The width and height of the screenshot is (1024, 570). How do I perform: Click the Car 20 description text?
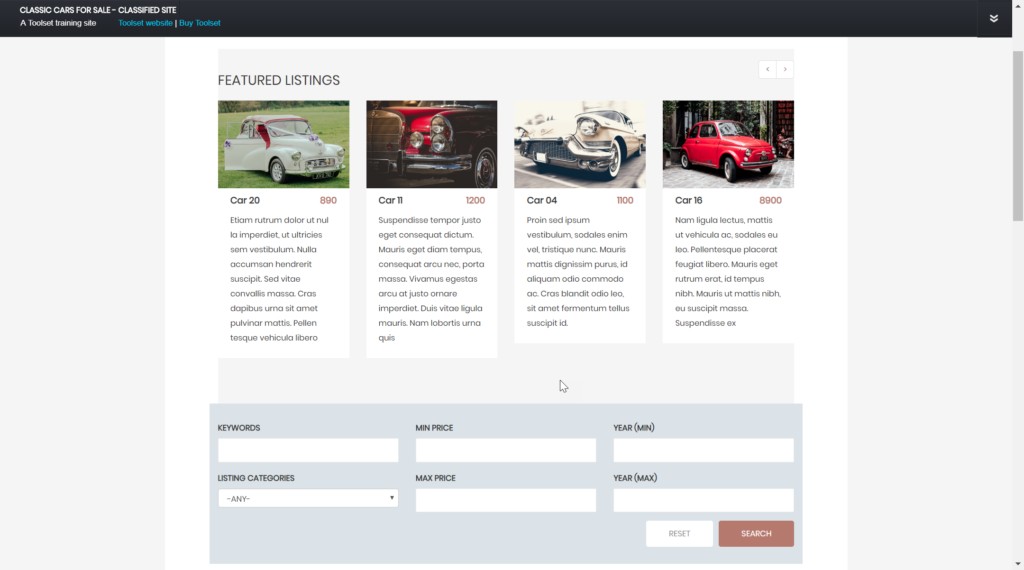280,279
